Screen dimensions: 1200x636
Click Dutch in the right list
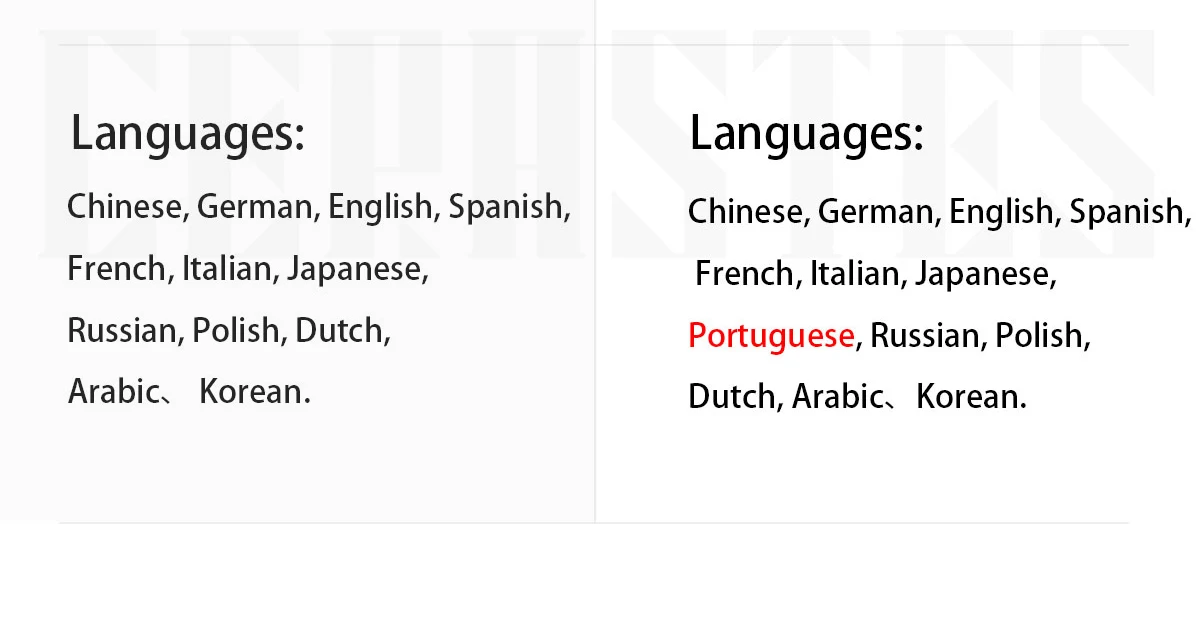(731, 397)
